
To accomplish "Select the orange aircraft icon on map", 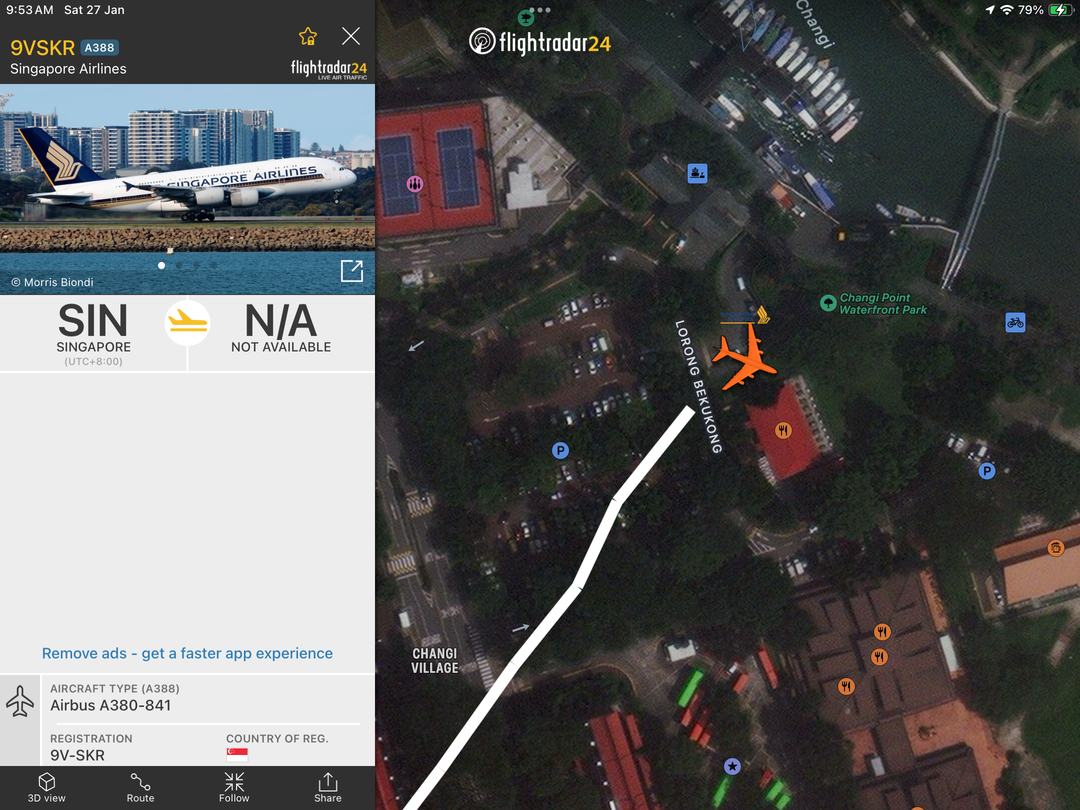I will tap(744, 357).
